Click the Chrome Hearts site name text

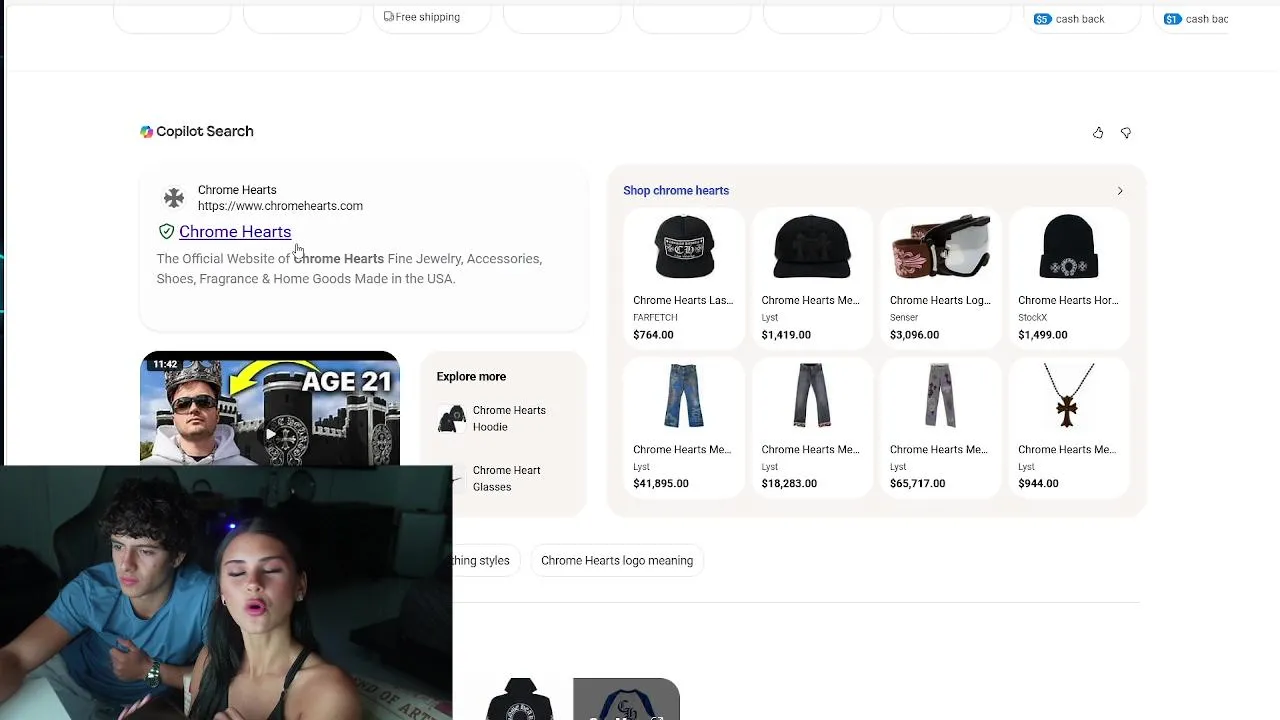pos(237,190)
